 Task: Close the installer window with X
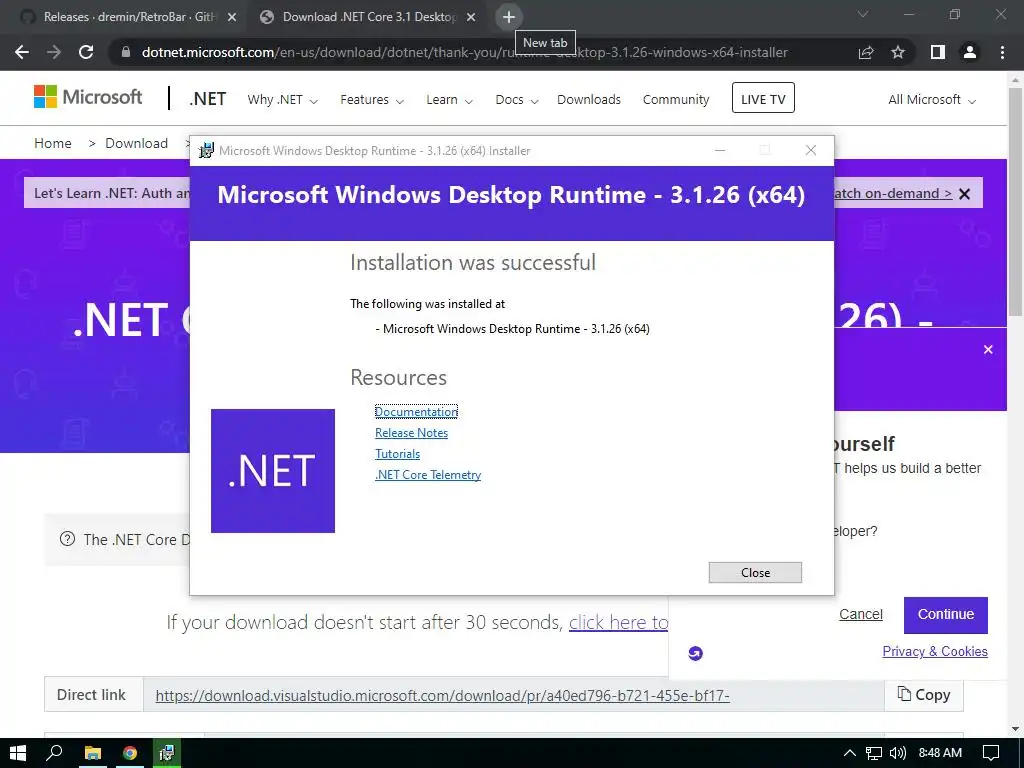point(811,150)
